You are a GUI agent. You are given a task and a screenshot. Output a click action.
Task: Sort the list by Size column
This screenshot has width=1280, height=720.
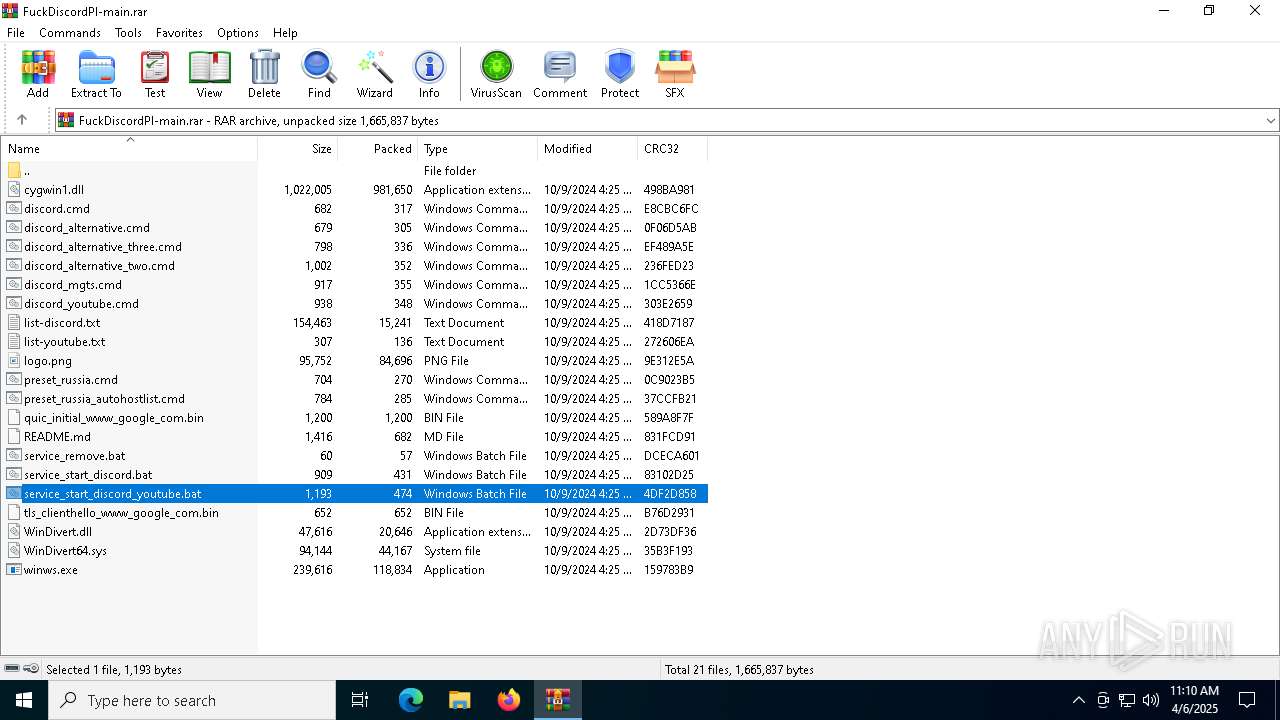[298, 149]
